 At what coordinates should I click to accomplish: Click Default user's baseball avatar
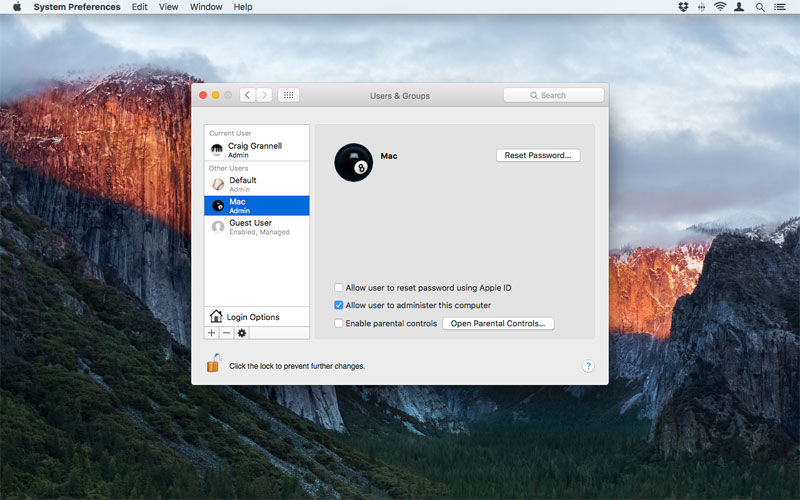[x=218, y=184]
